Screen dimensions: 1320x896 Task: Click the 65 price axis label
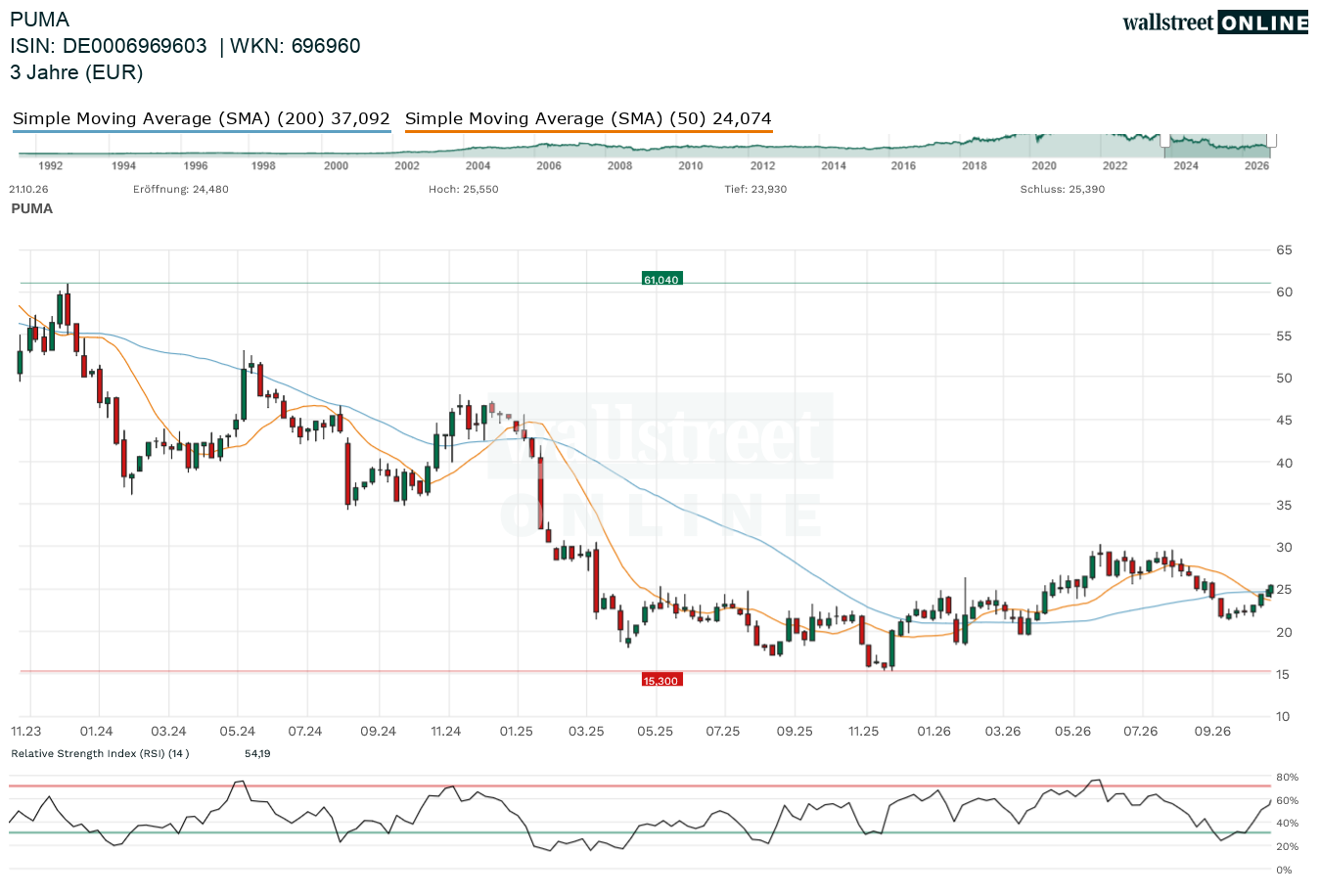click(x=1284, y=250)
